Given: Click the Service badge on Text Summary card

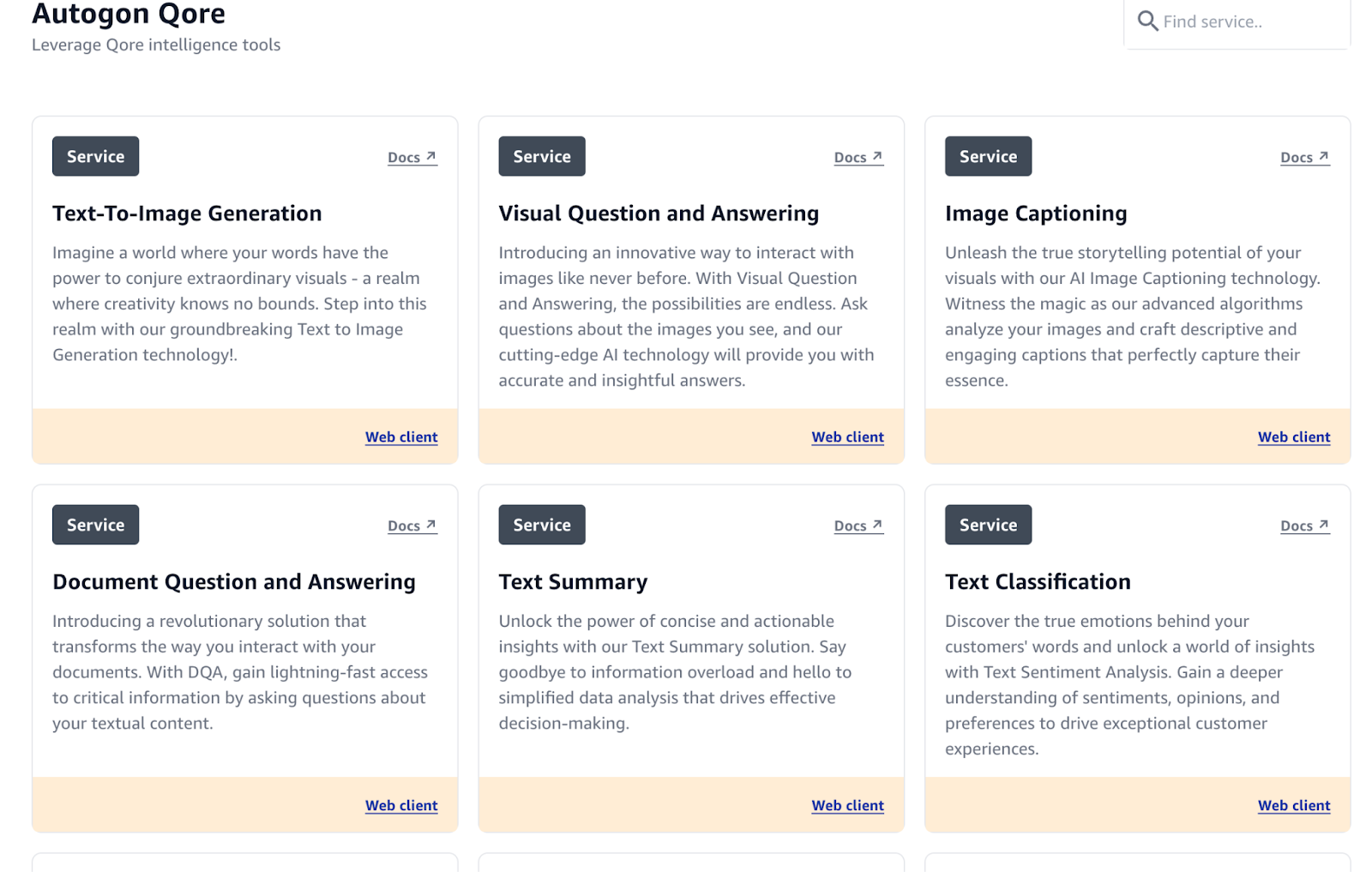Looking at the screenshot, I should 542,525.
